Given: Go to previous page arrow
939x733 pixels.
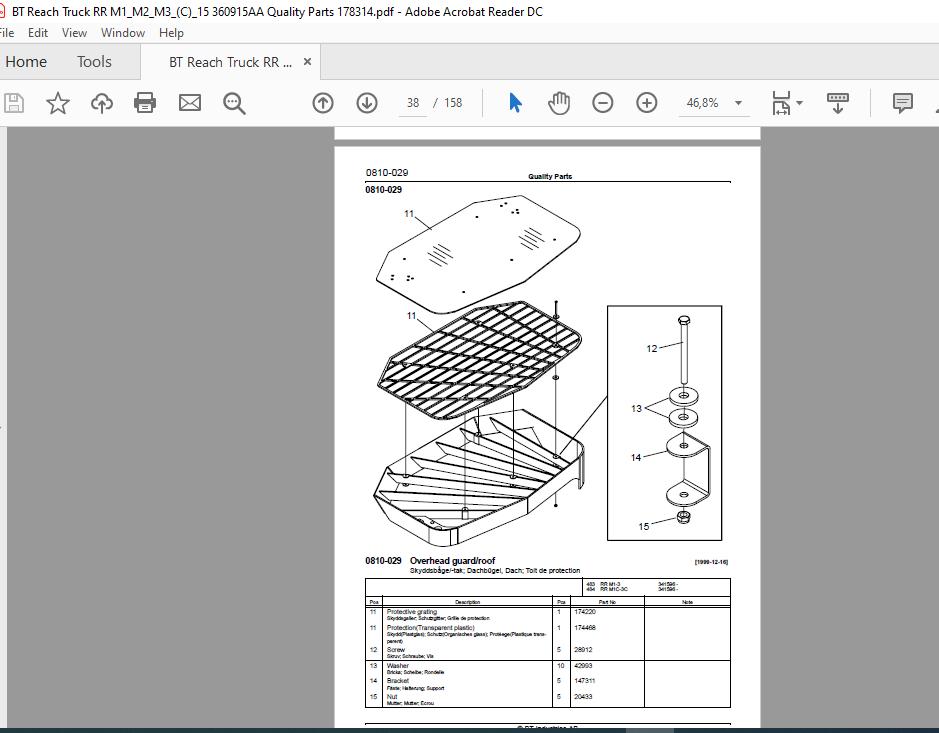Looking at the screenshot, I should (x=323, y=103).
